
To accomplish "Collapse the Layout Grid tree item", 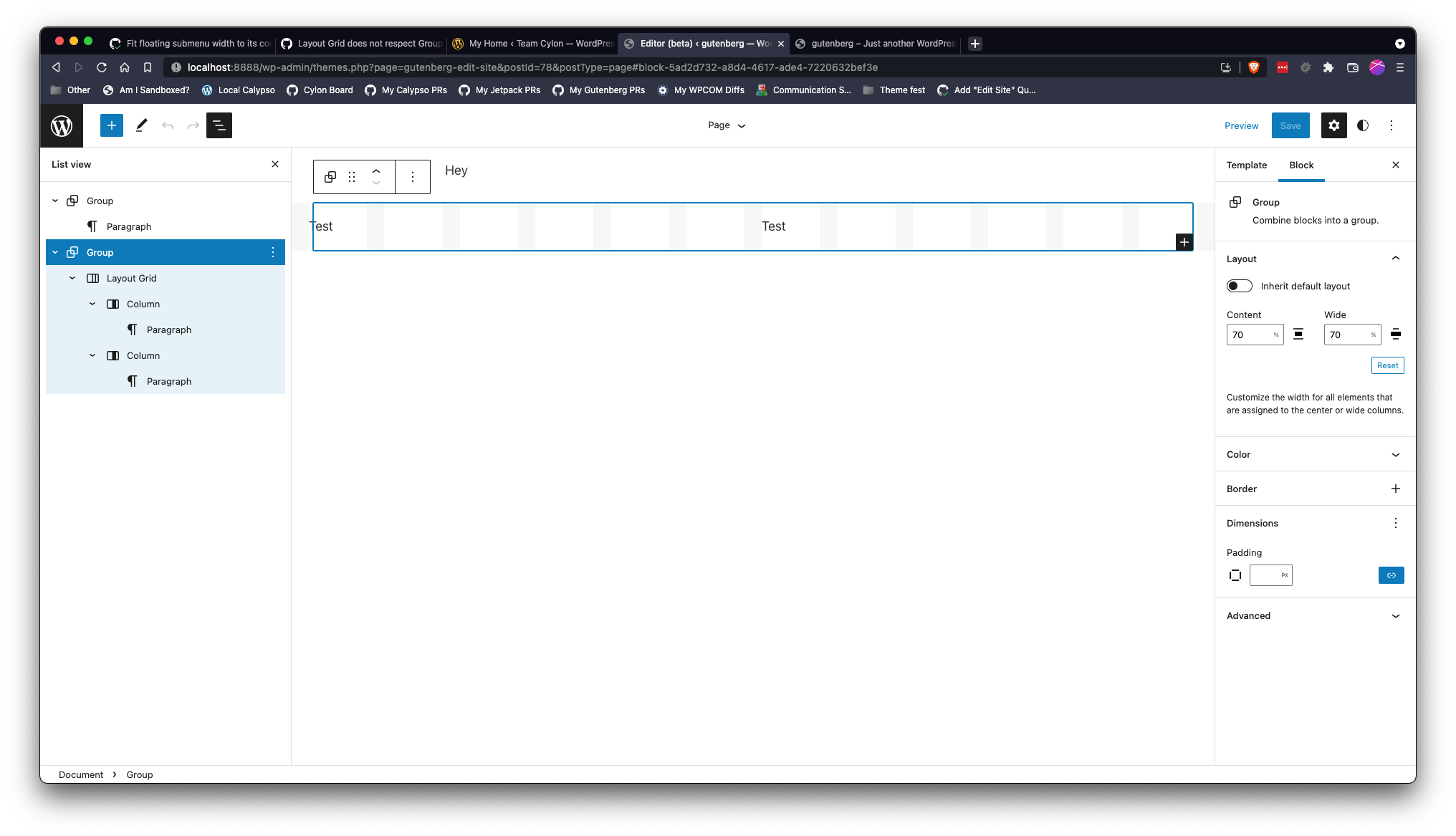I will click(x=72, y=278).
